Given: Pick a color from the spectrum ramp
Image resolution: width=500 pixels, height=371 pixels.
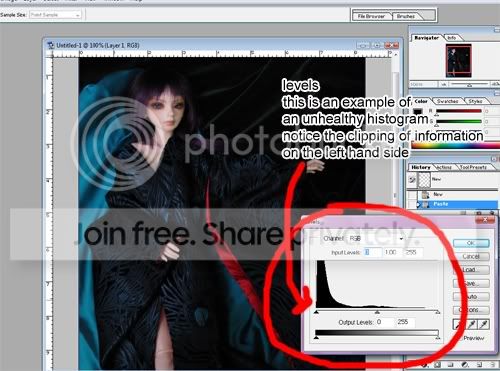Looking at the screenshot, I should click(455, 145).
